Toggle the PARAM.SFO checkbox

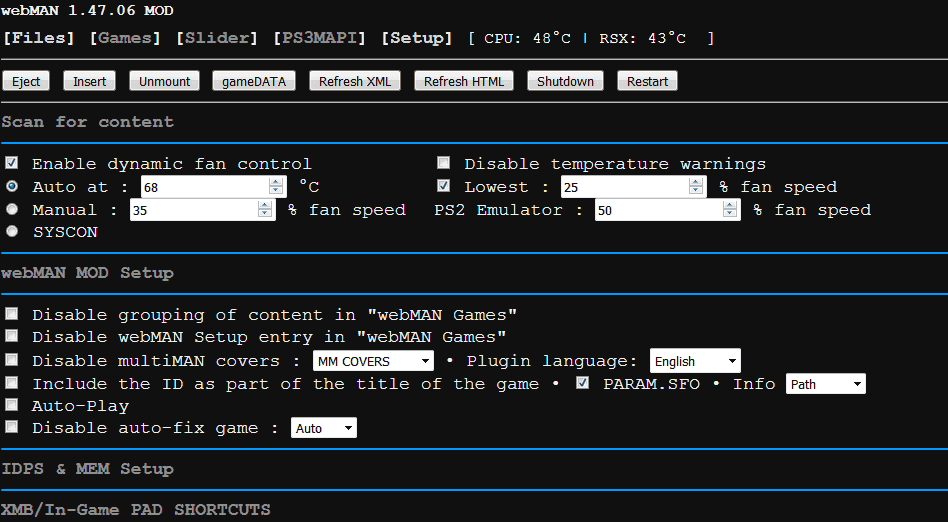582,383
